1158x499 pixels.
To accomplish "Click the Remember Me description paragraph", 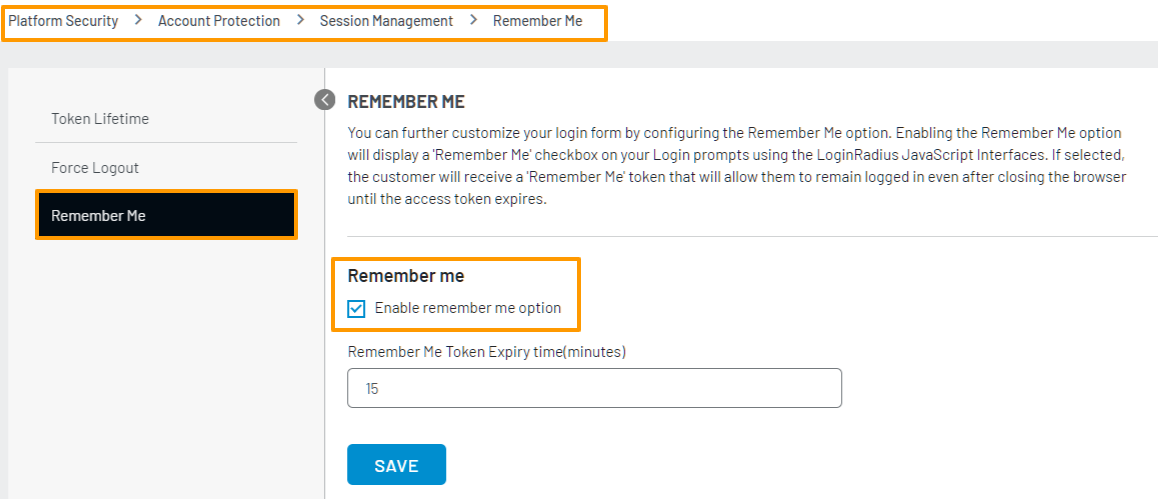I will pos(736,166).
